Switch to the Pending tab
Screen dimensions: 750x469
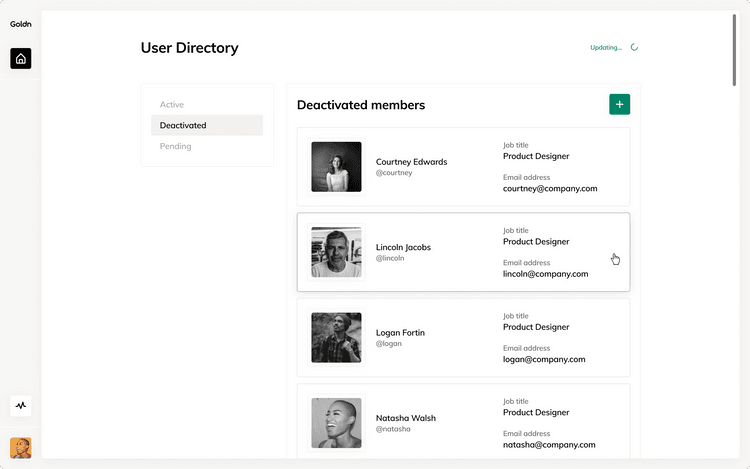tap(176, 146)
